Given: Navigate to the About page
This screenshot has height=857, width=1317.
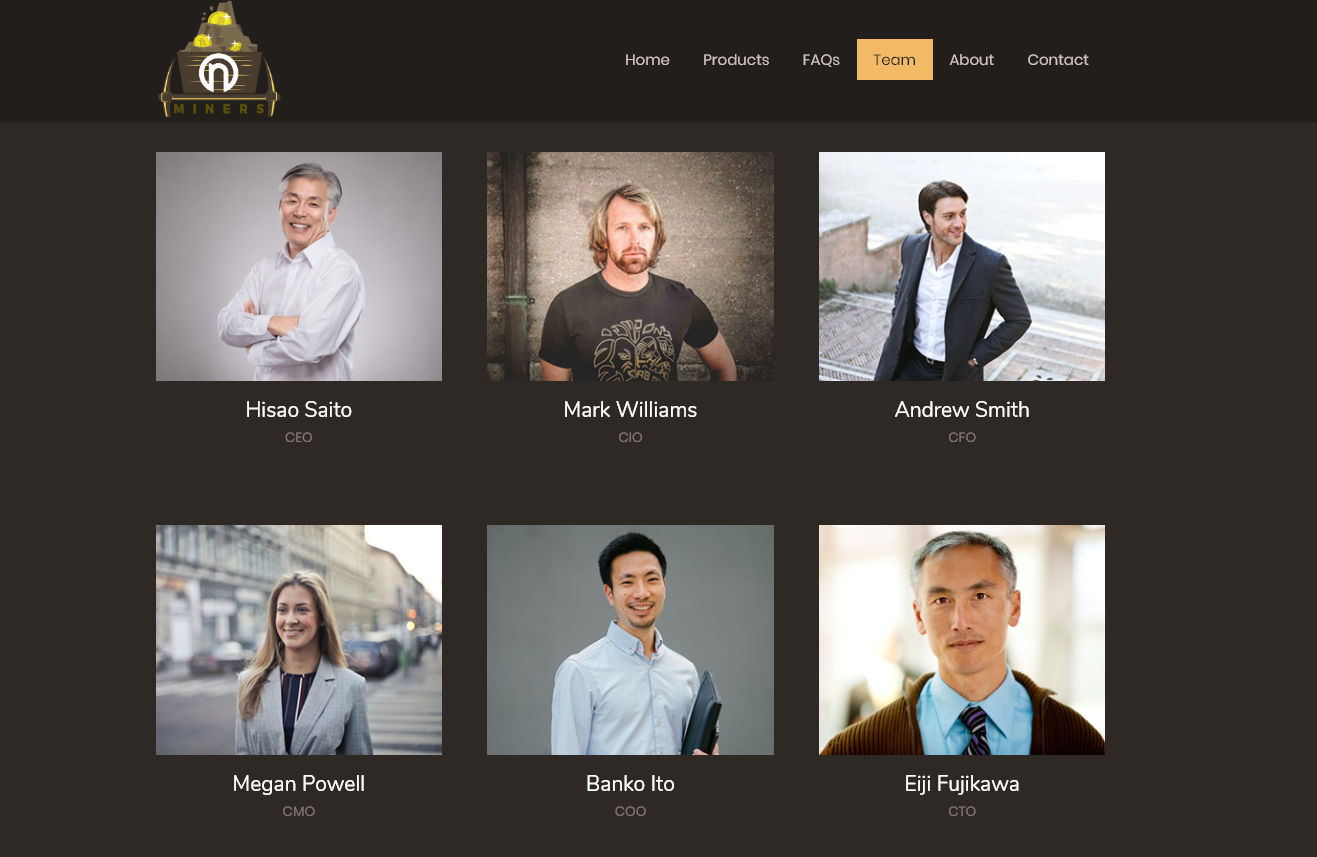Looking at the screenshot, I should 971,60.
